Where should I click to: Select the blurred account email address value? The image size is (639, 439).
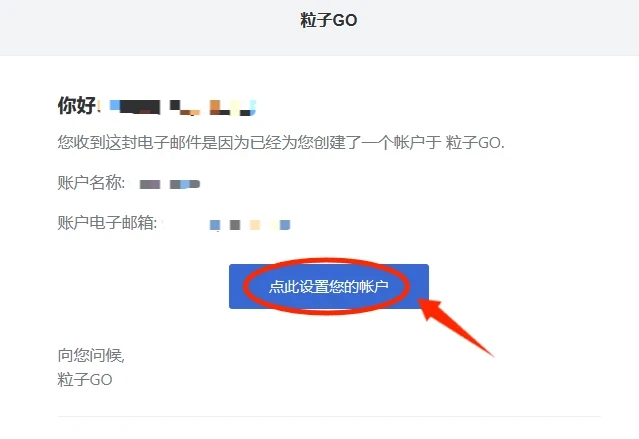(x=250, y=225)
